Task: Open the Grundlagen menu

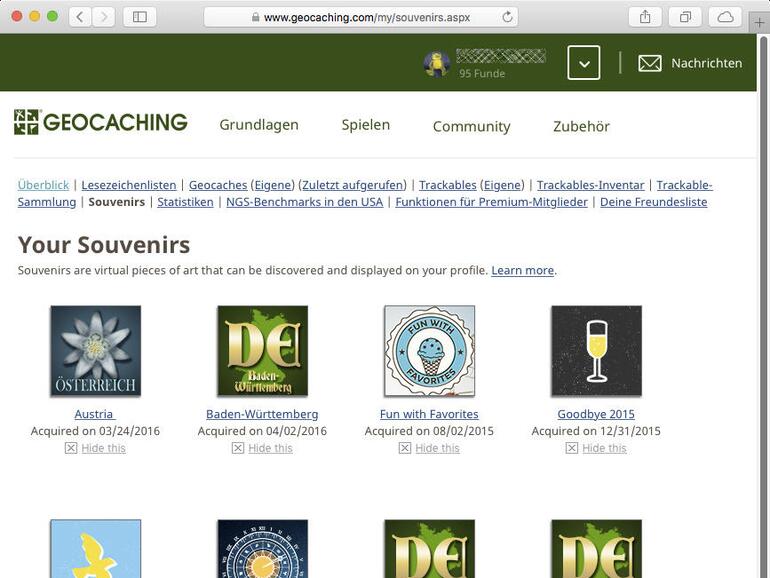Action: (259, 125)
